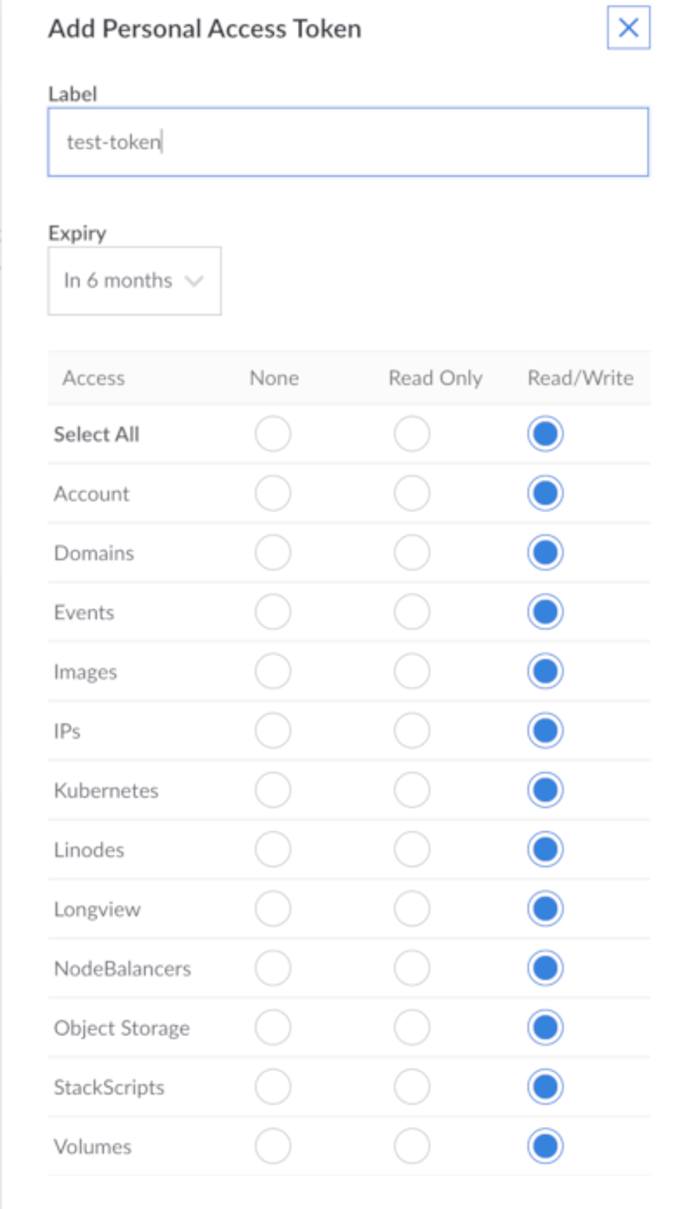Set Select All access to None
Image resolution: width=694 pixels, height=1209 pixels.
pos(272,434)
